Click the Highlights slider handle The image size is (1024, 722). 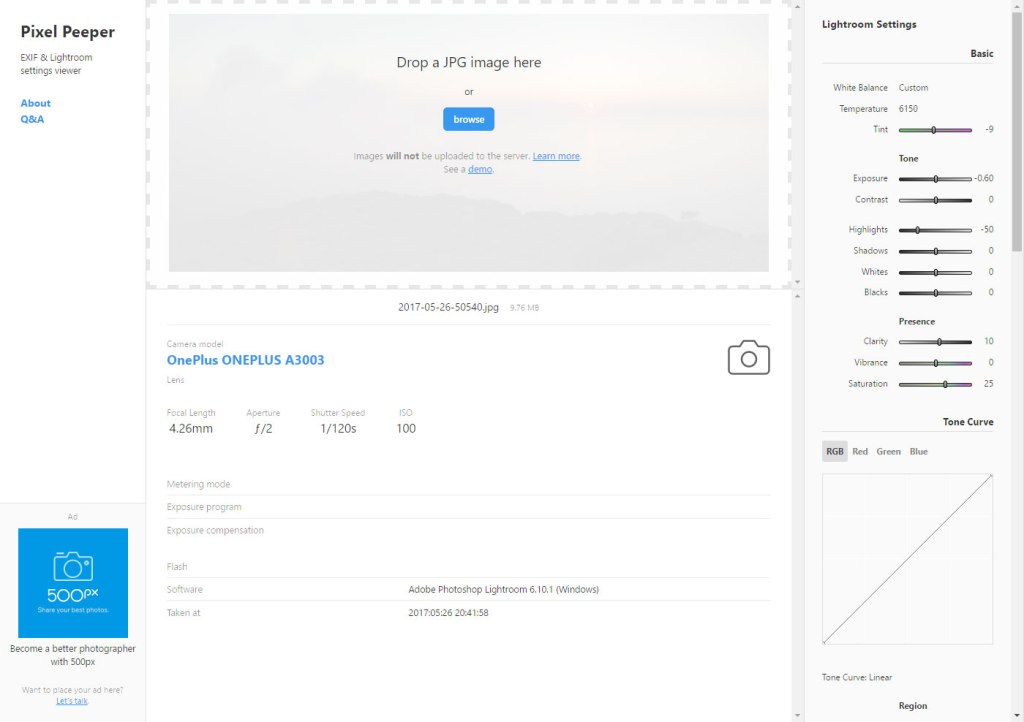pyautogui.click(x=917, y=230)
